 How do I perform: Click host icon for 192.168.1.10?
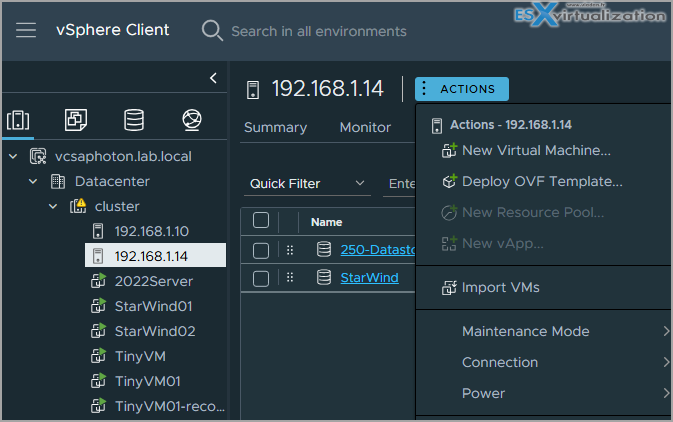(x=98, y=231)
